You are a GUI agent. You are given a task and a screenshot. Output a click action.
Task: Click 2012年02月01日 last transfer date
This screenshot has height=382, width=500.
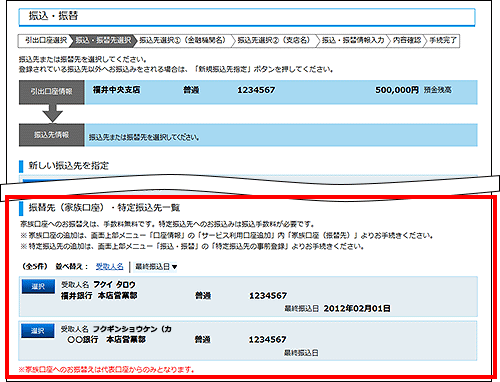[x=357, y=308]
